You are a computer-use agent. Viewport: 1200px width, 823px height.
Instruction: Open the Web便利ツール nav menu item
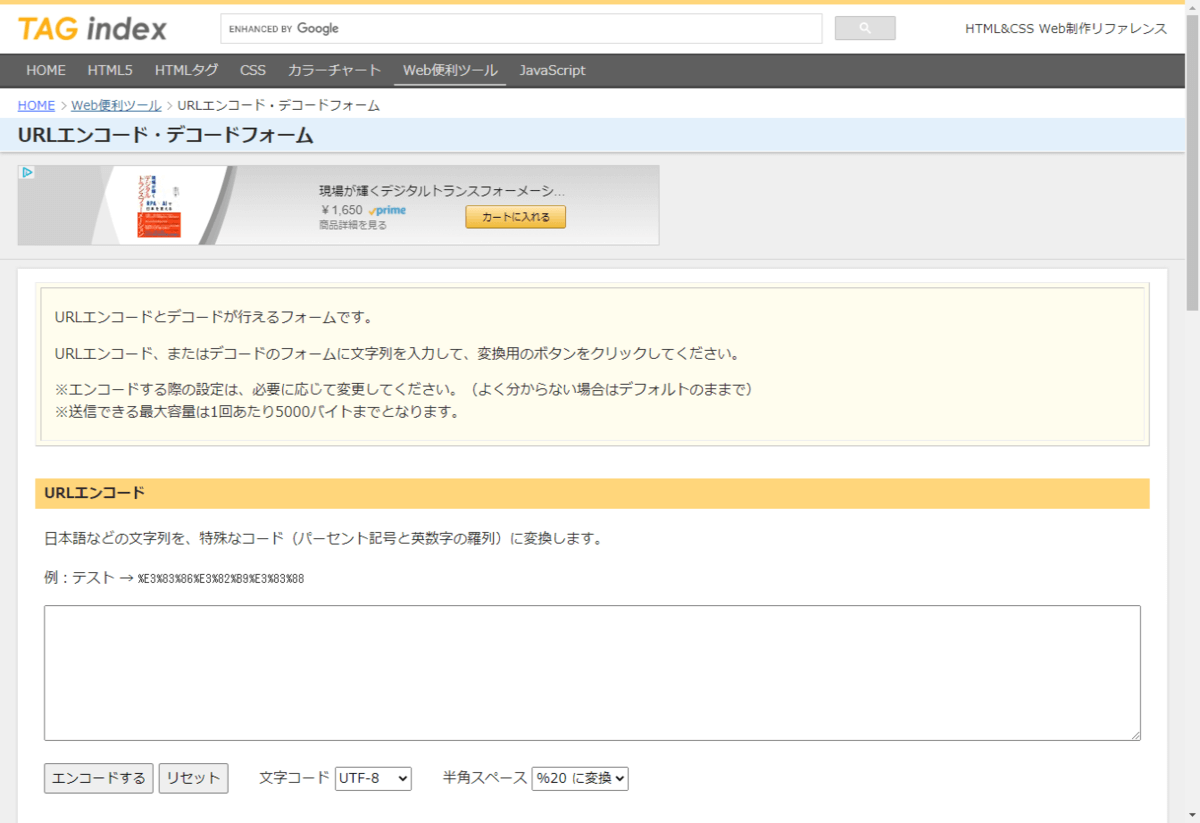(450, 70)
